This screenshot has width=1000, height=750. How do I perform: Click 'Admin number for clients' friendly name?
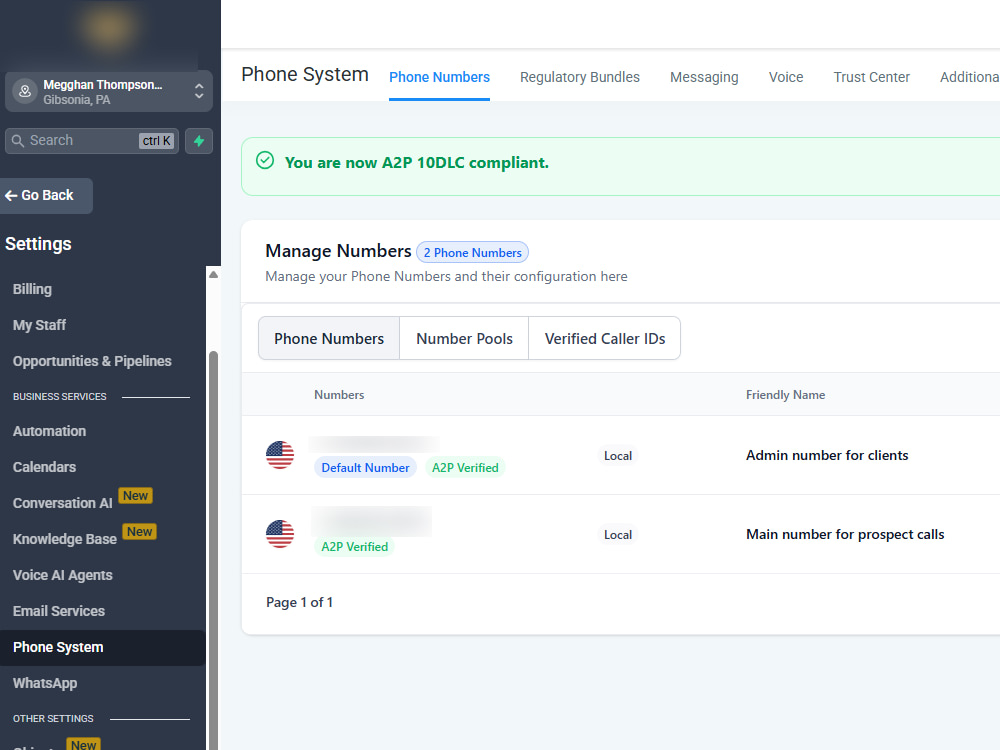point(827,455)
